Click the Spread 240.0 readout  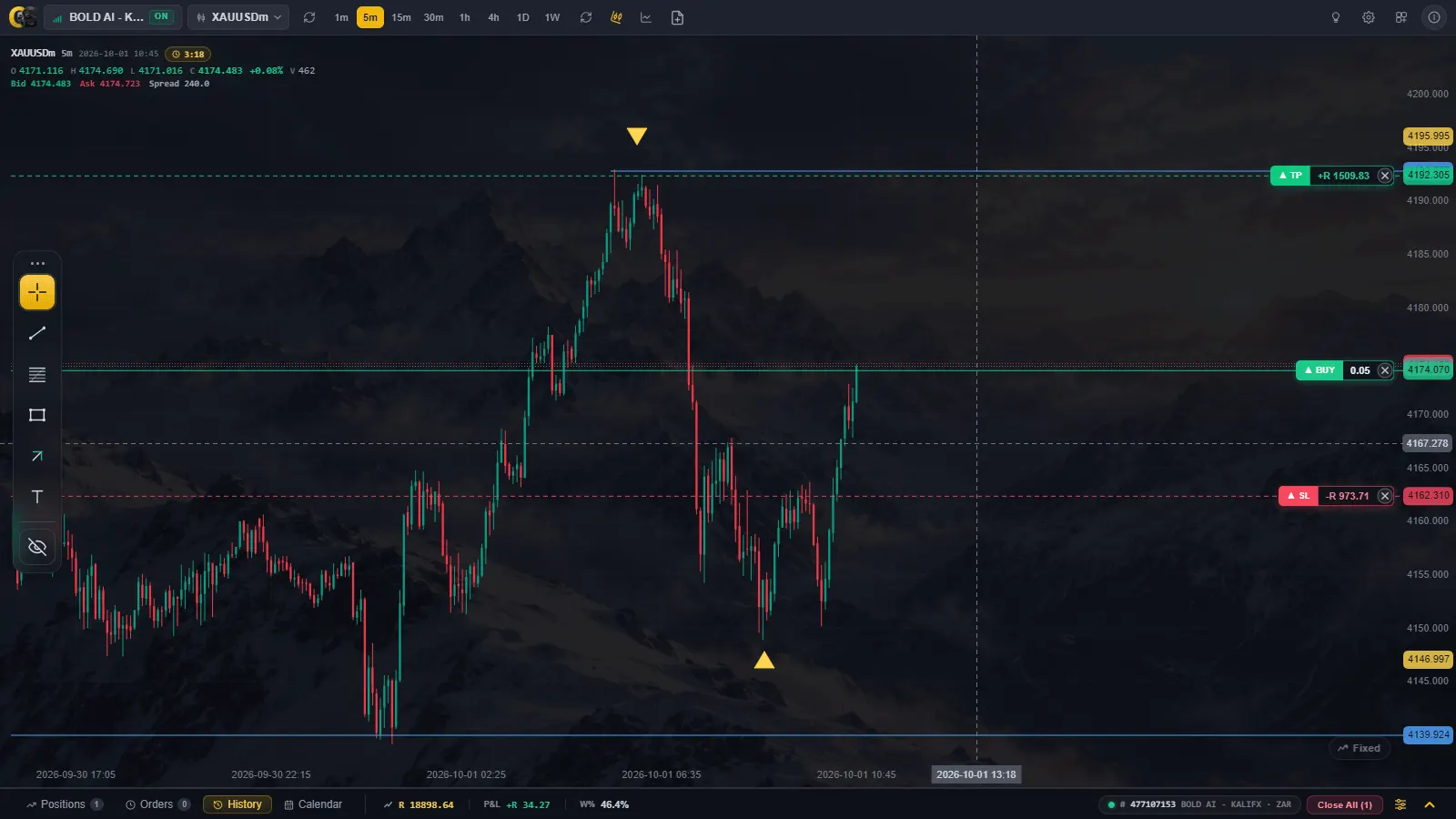click(x=179, y=84)
